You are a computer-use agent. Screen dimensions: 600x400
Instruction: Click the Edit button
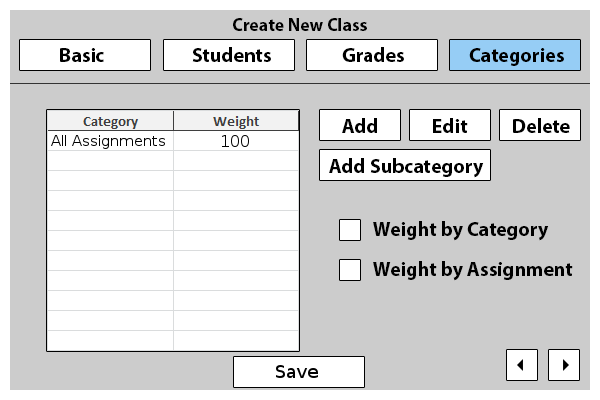(450, 126)
